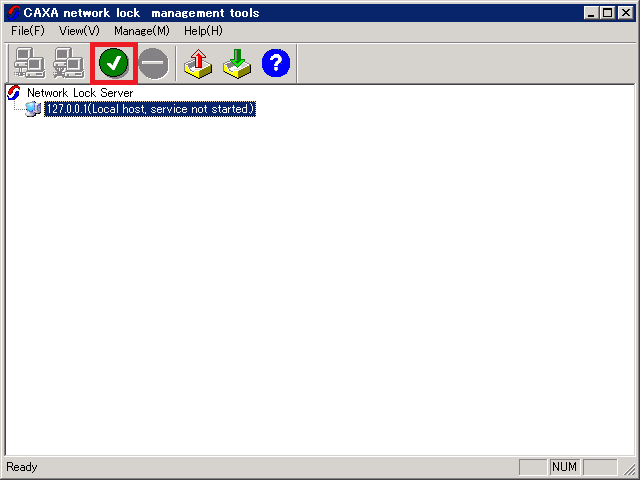Minimize the CAXA management tools window
The height and width of the screenshot is (480, 640).
click(591, 13)
